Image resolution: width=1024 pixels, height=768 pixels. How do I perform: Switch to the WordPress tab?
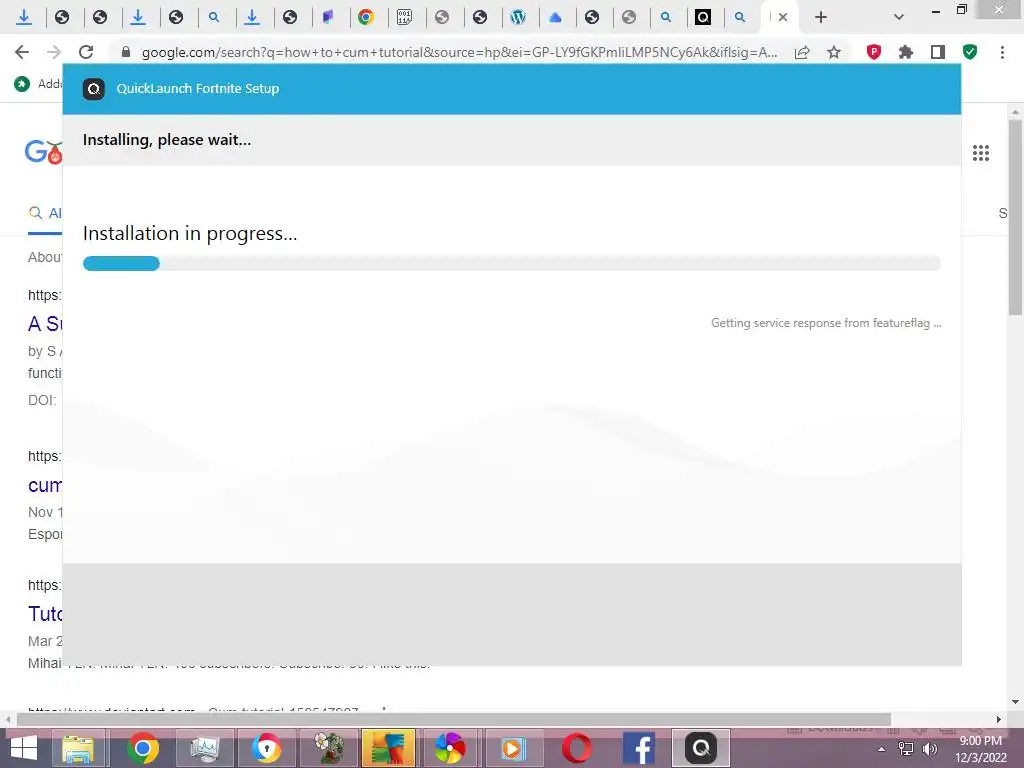(x=518, y=17)
